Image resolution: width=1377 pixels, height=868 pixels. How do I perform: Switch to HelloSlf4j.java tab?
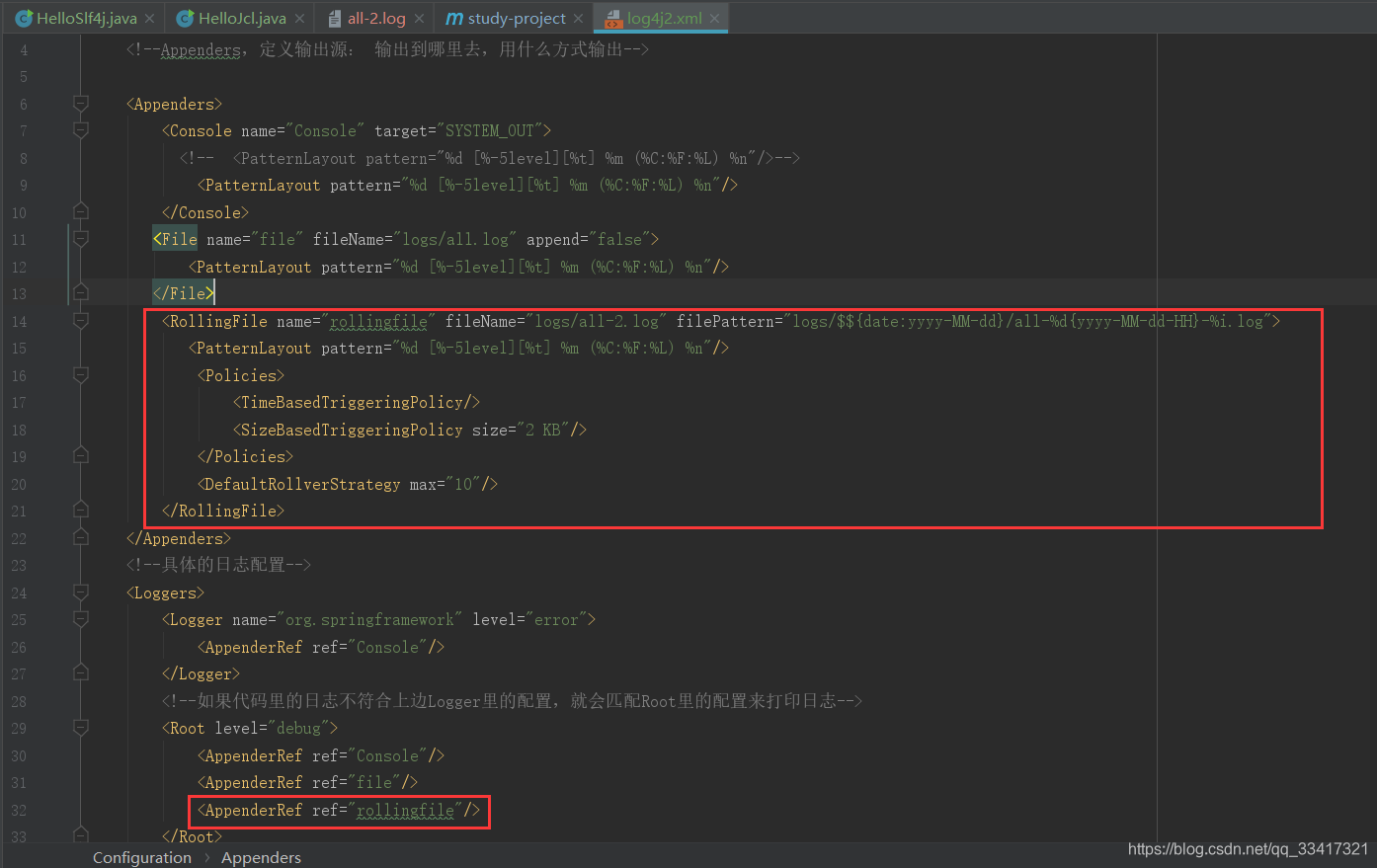[x=86, y=18]
